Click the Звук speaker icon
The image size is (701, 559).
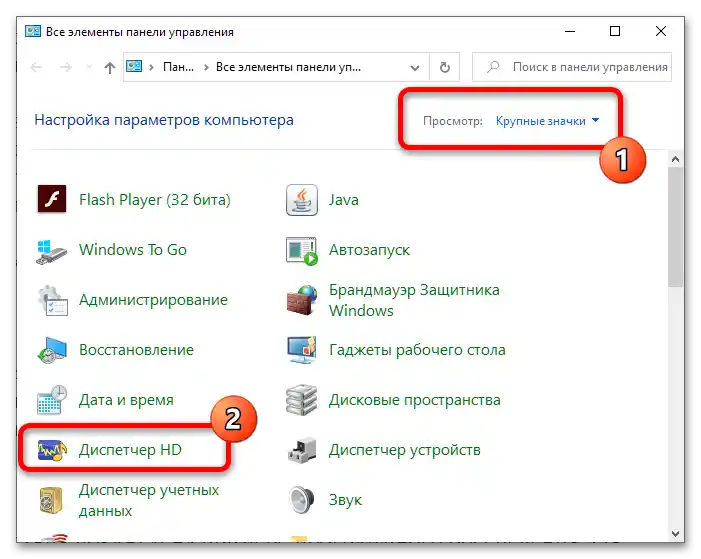pyautogui.click(x=301, y=500)
